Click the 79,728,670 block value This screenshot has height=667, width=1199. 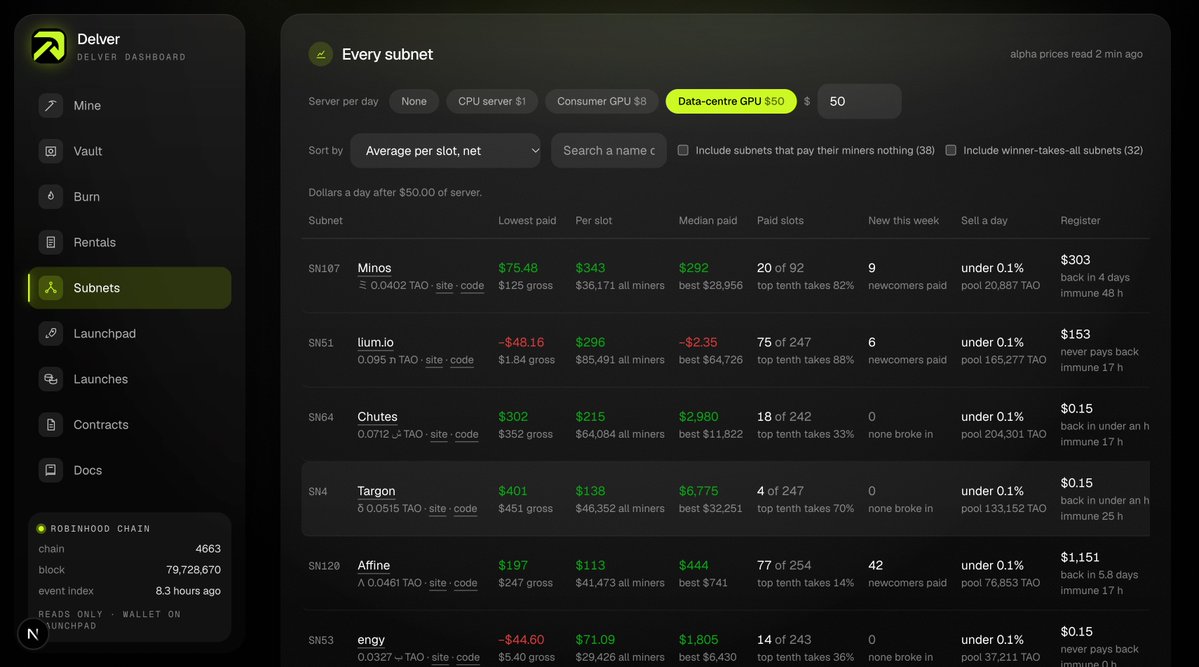[x=193, y=570]
